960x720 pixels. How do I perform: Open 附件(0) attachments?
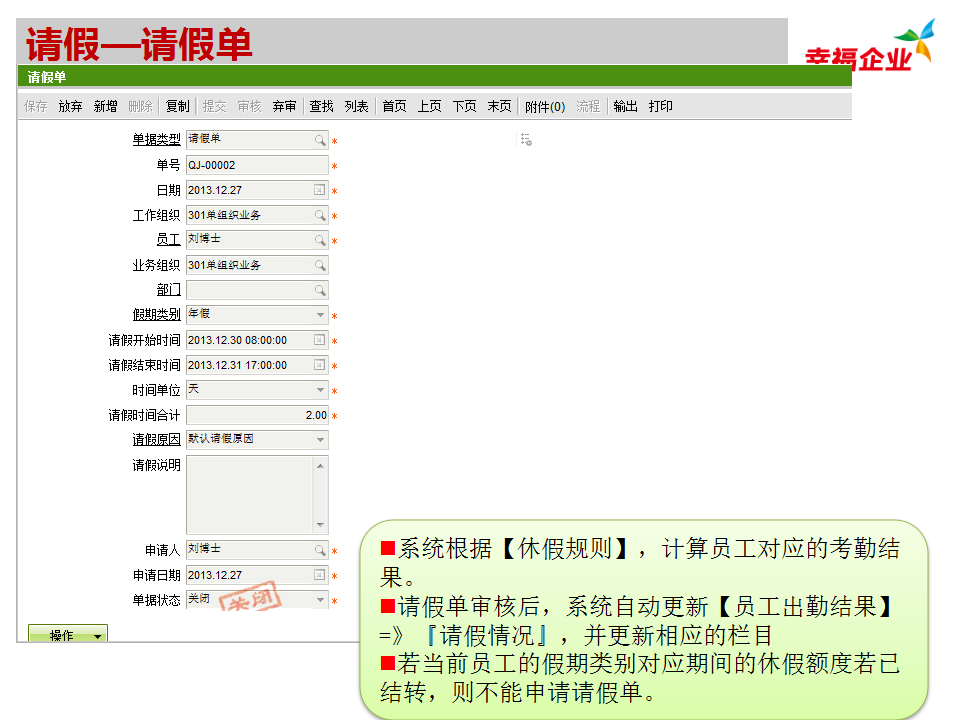(x=544, y=106)
